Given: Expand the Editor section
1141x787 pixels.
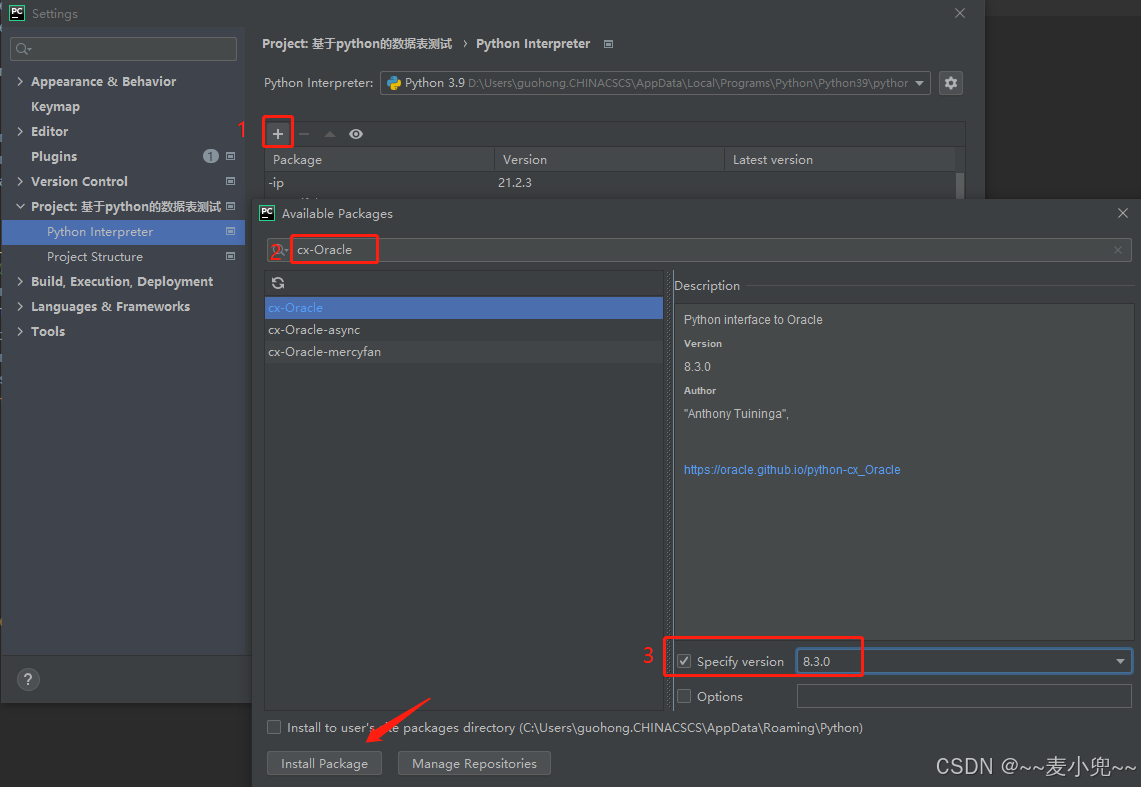Looking at the screenshot, I should tap(20, 132).
